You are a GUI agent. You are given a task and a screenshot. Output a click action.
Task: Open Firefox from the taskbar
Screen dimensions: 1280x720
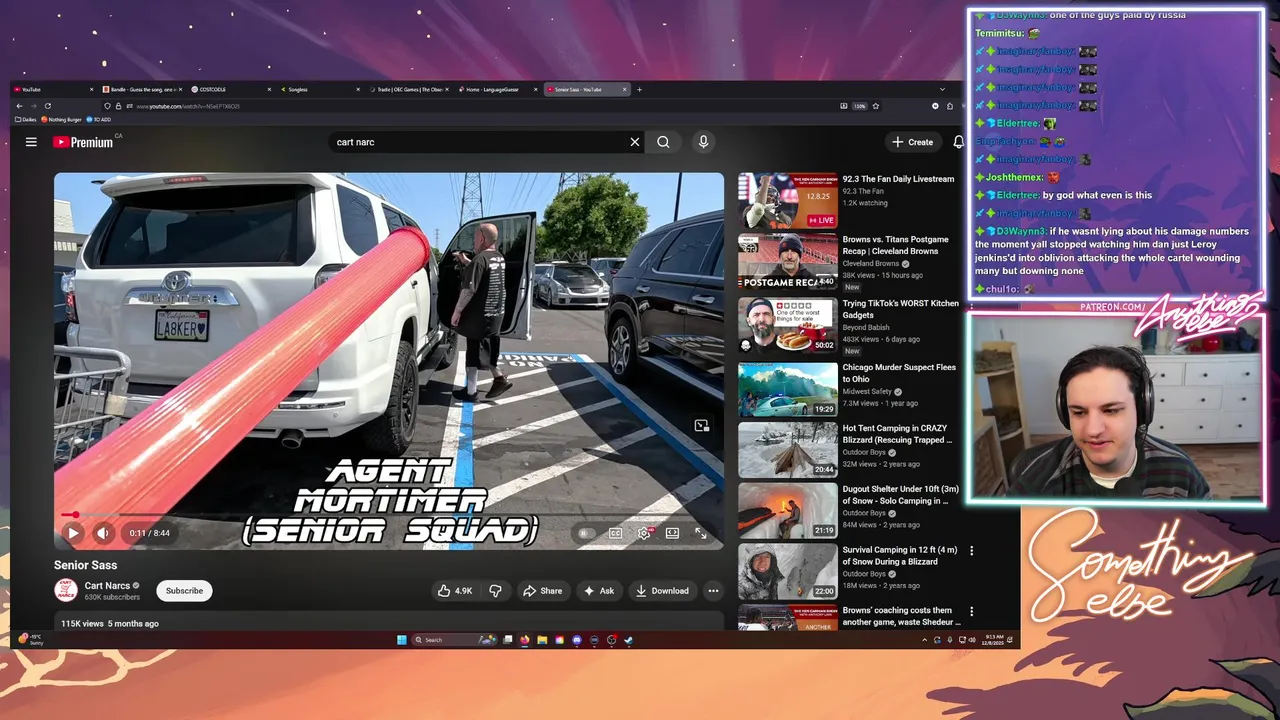pyautogui.click(x=525, y=640)
